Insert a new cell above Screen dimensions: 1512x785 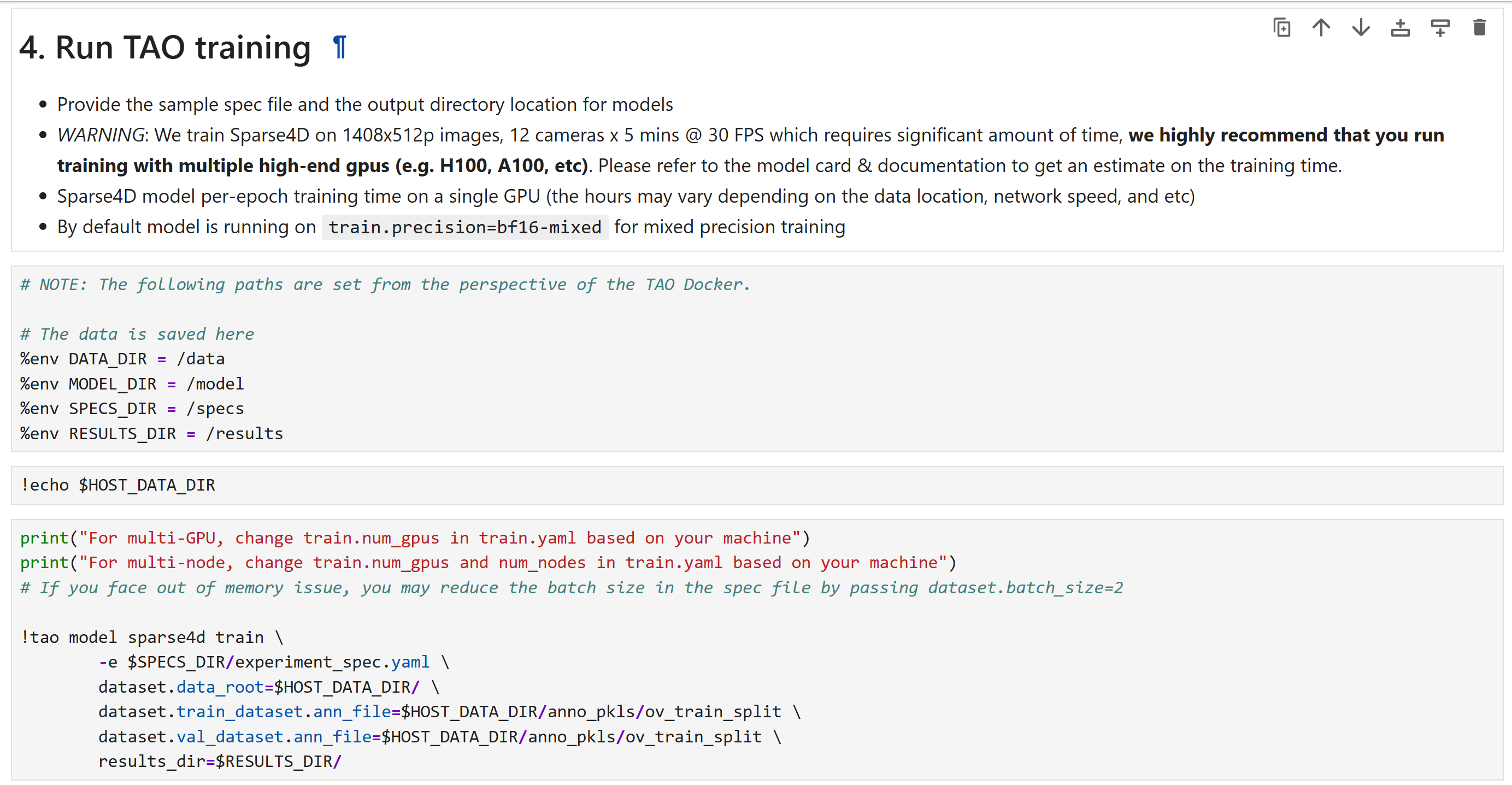(1401, 27)
